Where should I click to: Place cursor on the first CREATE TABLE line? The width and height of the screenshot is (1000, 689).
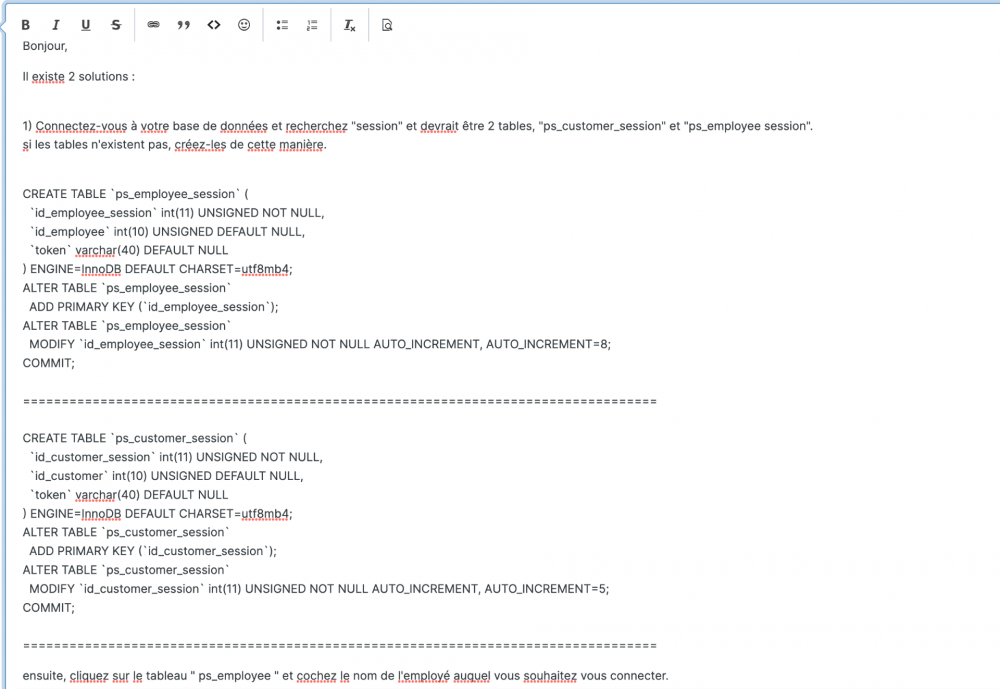[140, 193]
